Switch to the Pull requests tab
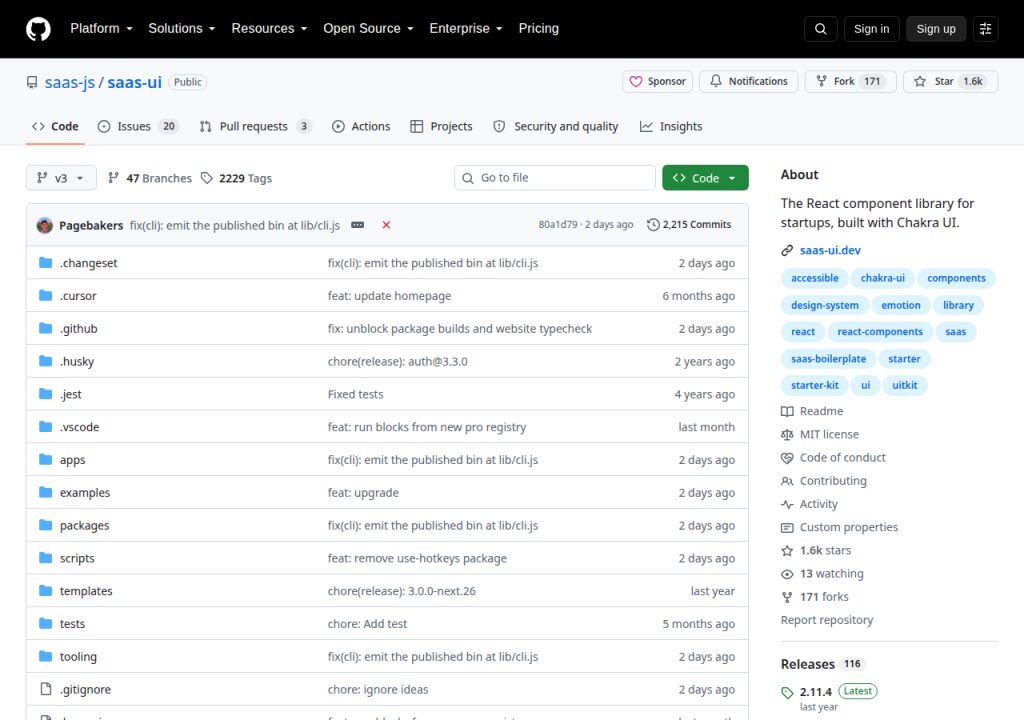 pyautogui.click(x=255, y=127)
